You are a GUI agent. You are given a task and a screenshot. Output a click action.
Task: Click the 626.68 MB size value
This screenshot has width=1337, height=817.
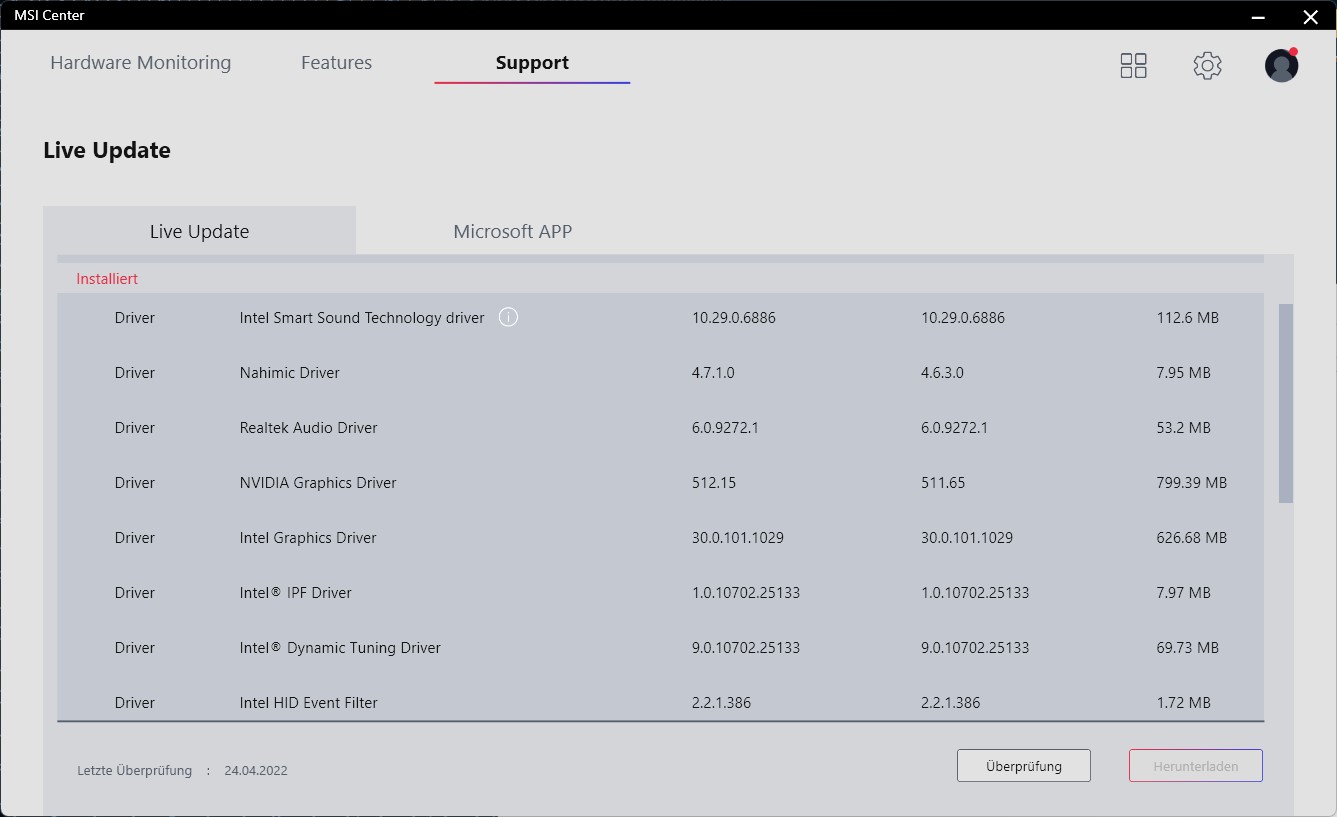(1192, 538)
